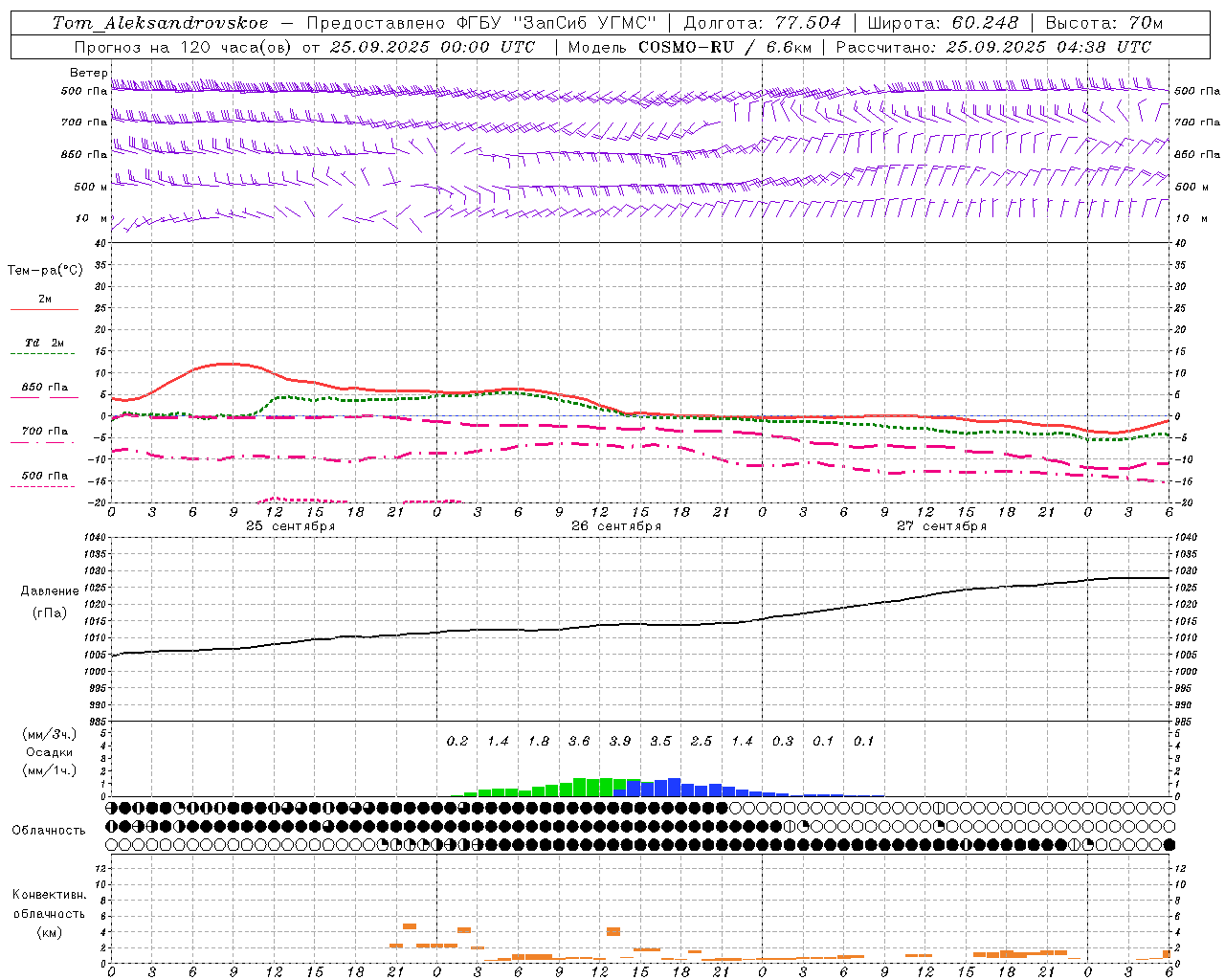Click the Облачность cloud cover label
1225x980 pixels.
(x=49, y=831)
